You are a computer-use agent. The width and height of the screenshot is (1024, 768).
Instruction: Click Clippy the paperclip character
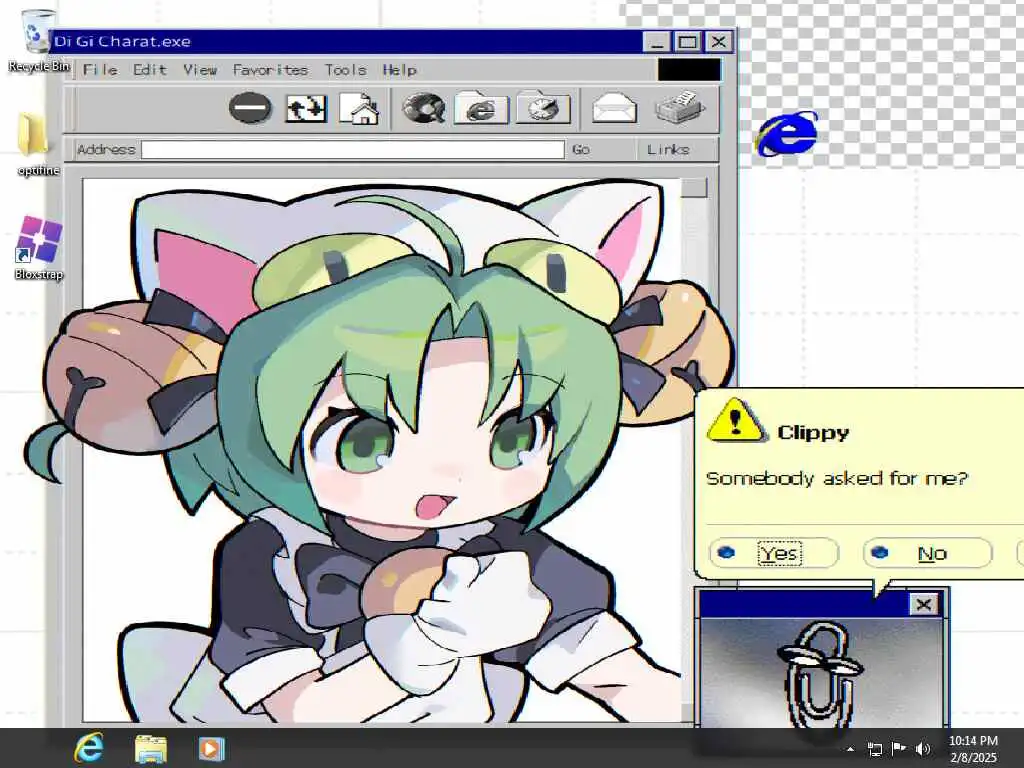pos(819,675)
